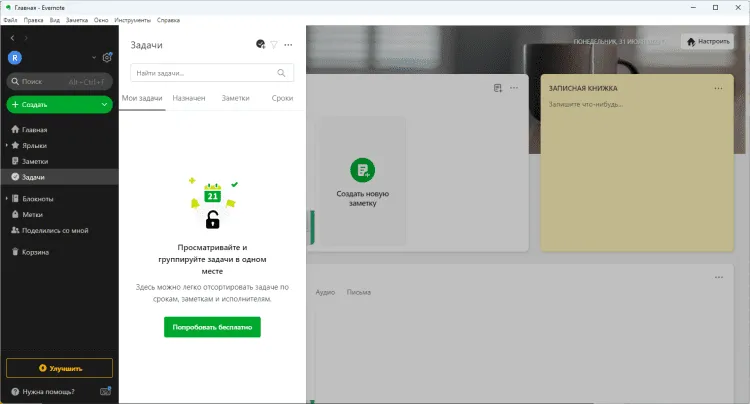750x404 pixels.
Task: Select the Сроки tab in tasks panel
Action: [x=281, y=99]
